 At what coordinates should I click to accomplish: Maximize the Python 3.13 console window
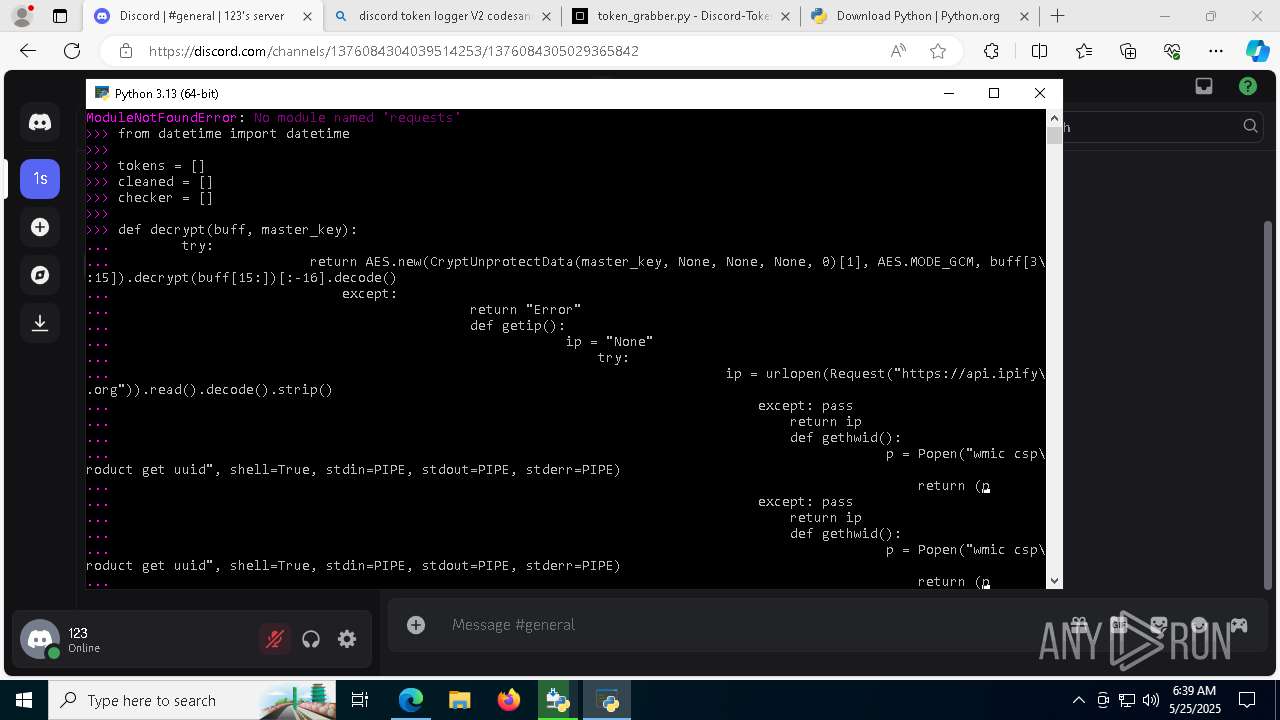[994, 93]
